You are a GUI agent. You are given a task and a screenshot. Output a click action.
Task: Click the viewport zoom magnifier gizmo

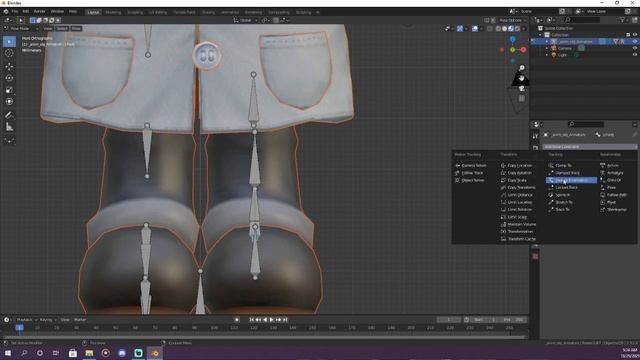[x=522, y=68]
